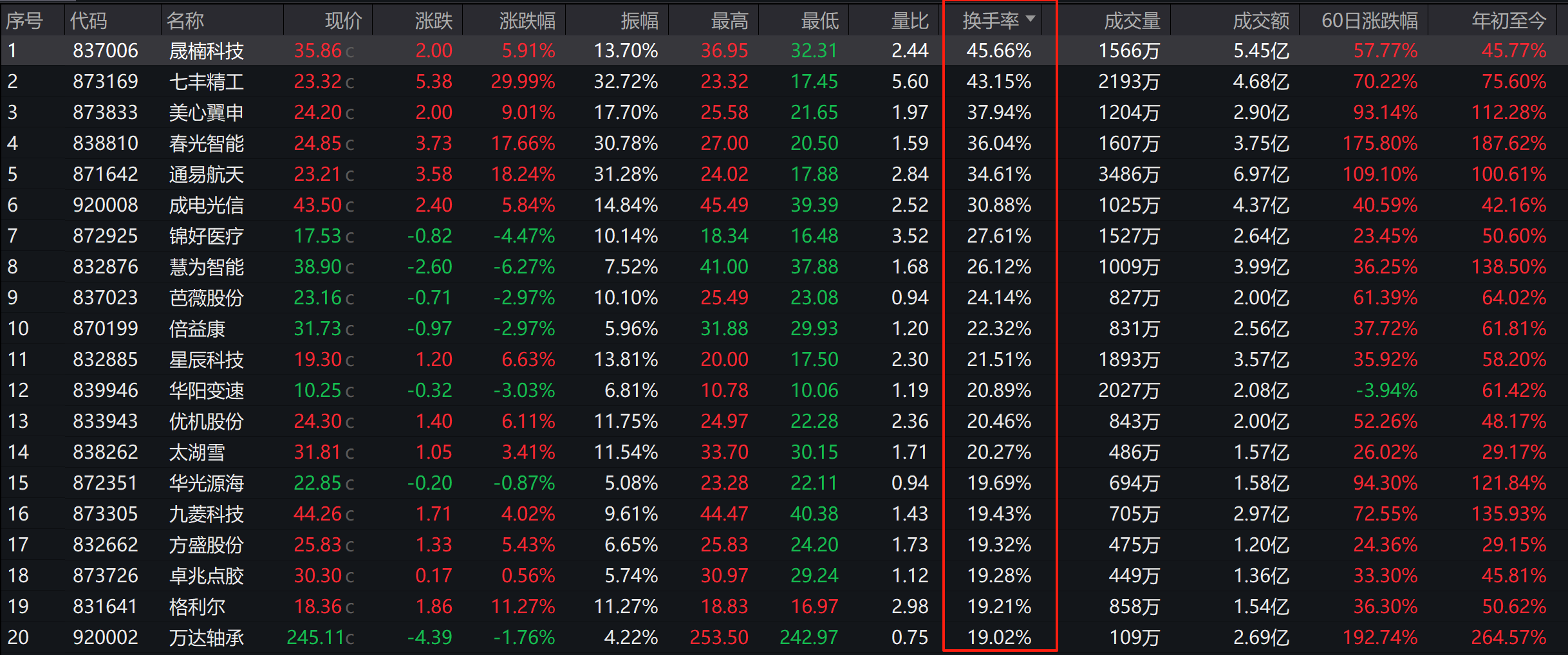Click turnover rate 45.66%
Image resolution: width=1568 pixels, height=655 pixels.
tap(999, 51)
